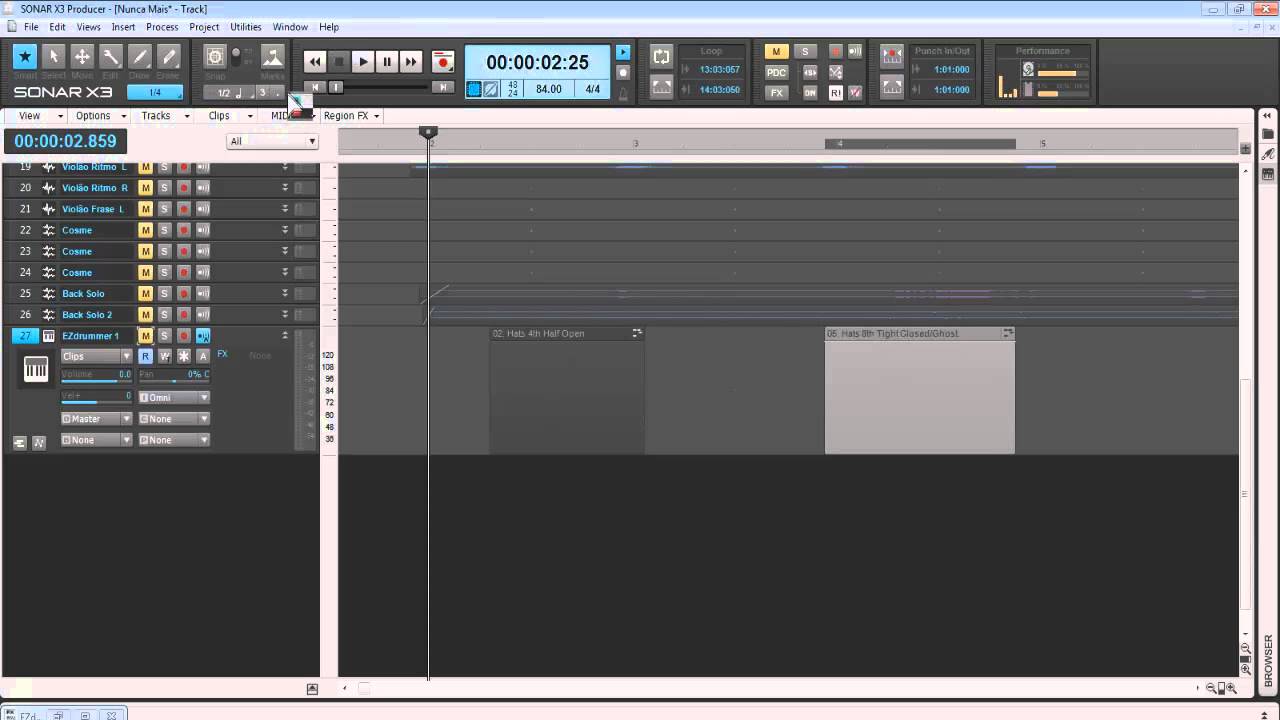
Task: Fast forward the transport
Action: tap(411, 62)
